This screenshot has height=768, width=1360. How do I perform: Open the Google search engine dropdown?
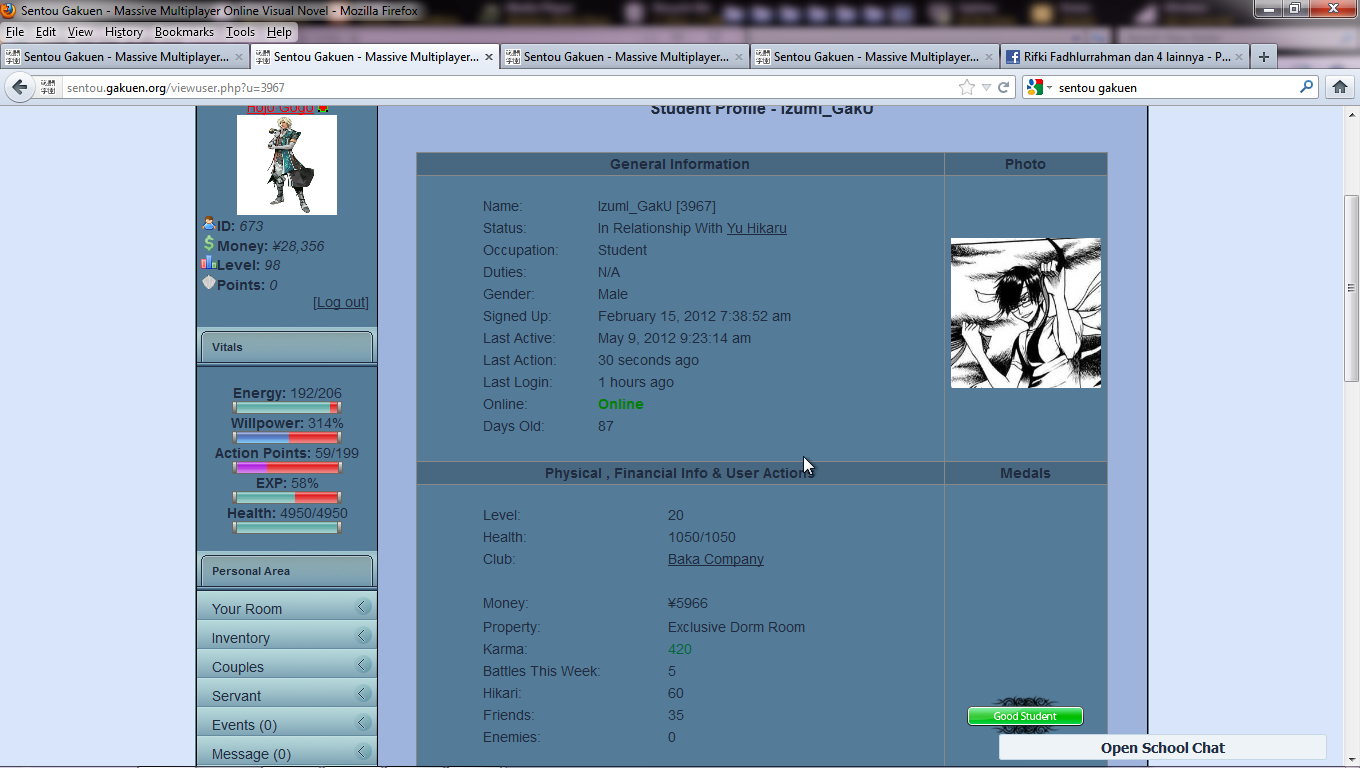[x=1040, y=87]
